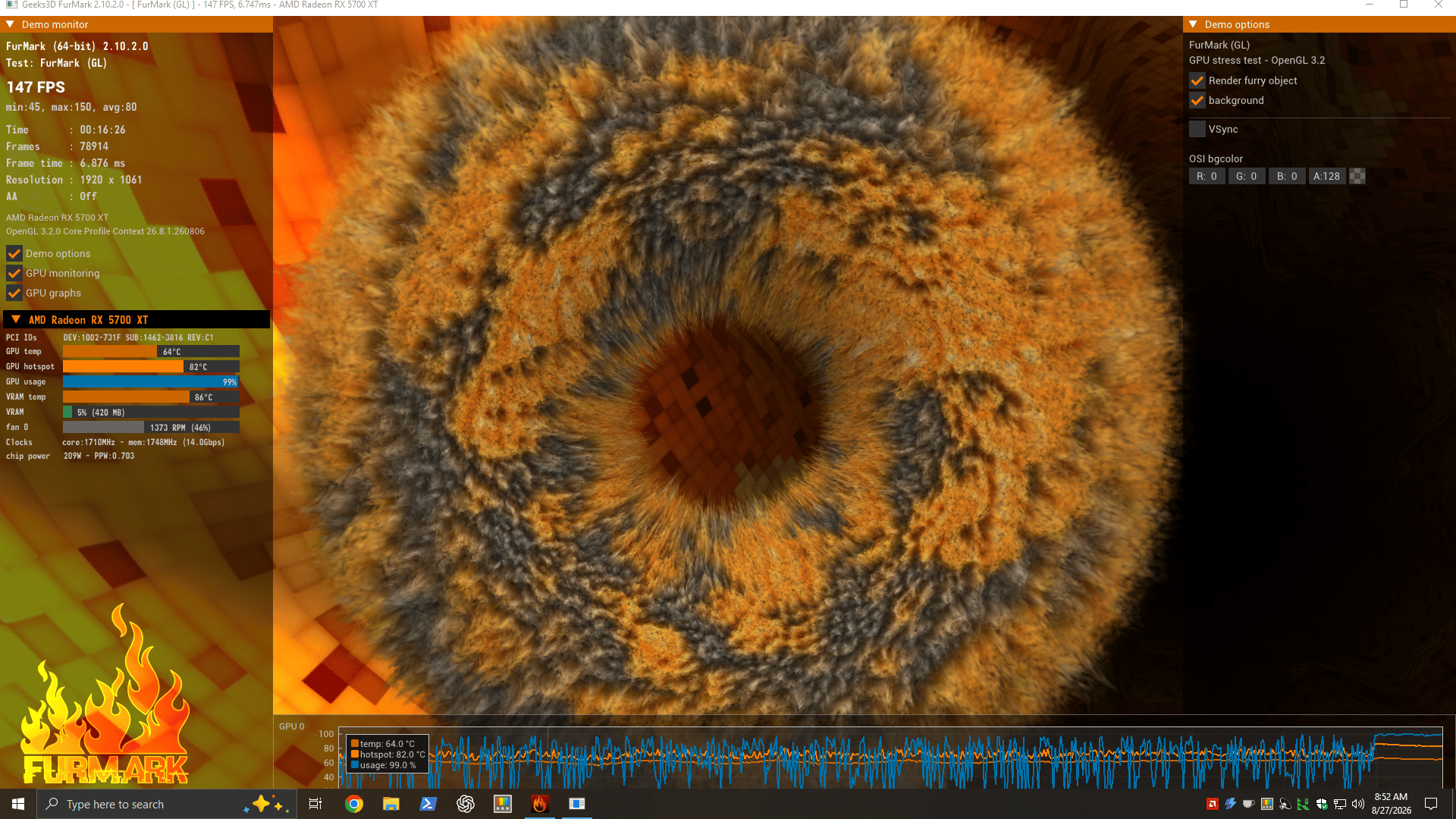Click the B: 0 color value field
Viewport: 1456px width, 819px height.
pyautogui.click(x=1287, y=176)
